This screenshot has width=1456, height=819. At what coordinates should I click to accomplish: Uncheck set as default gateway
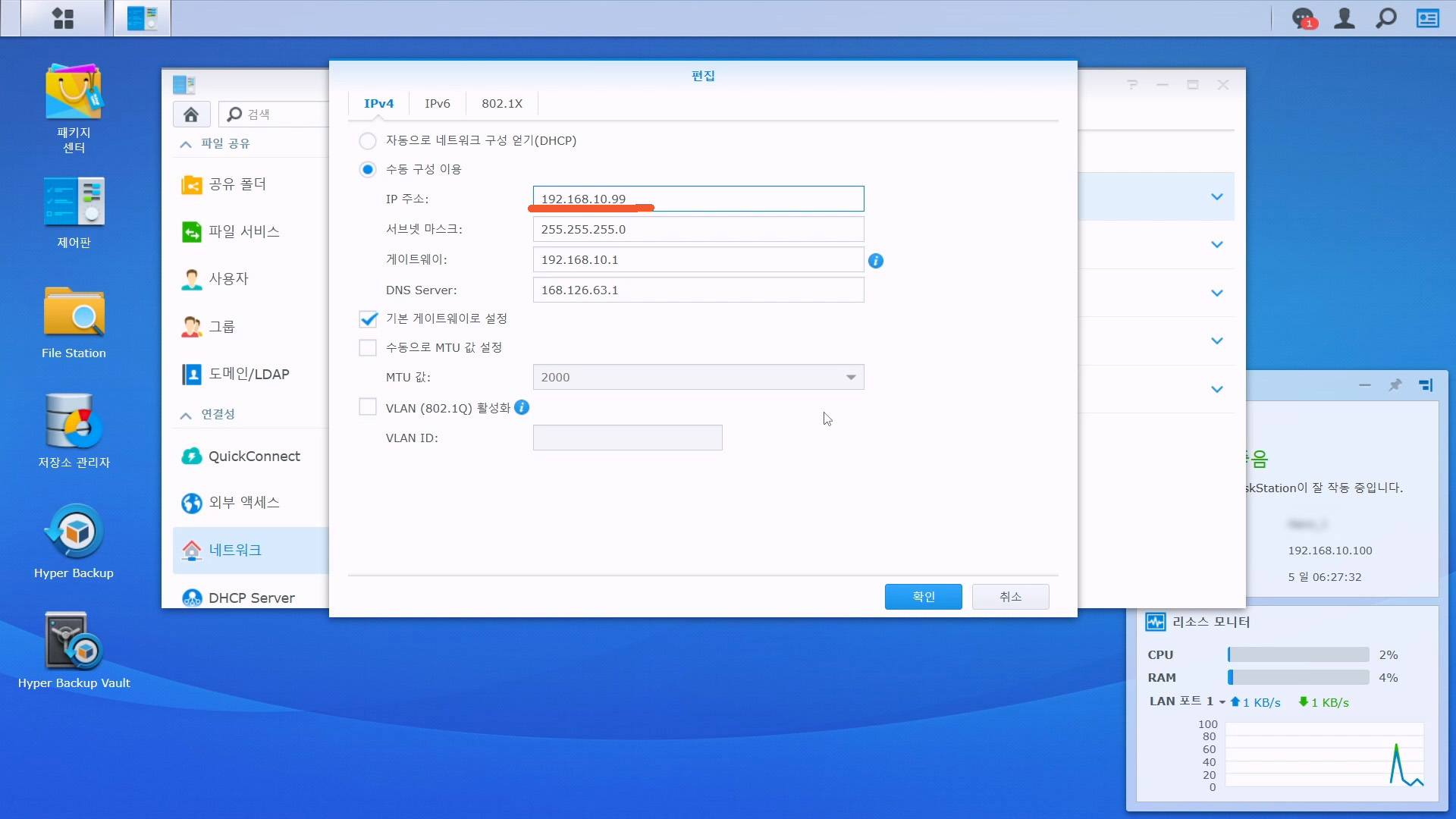pos(368,319)
